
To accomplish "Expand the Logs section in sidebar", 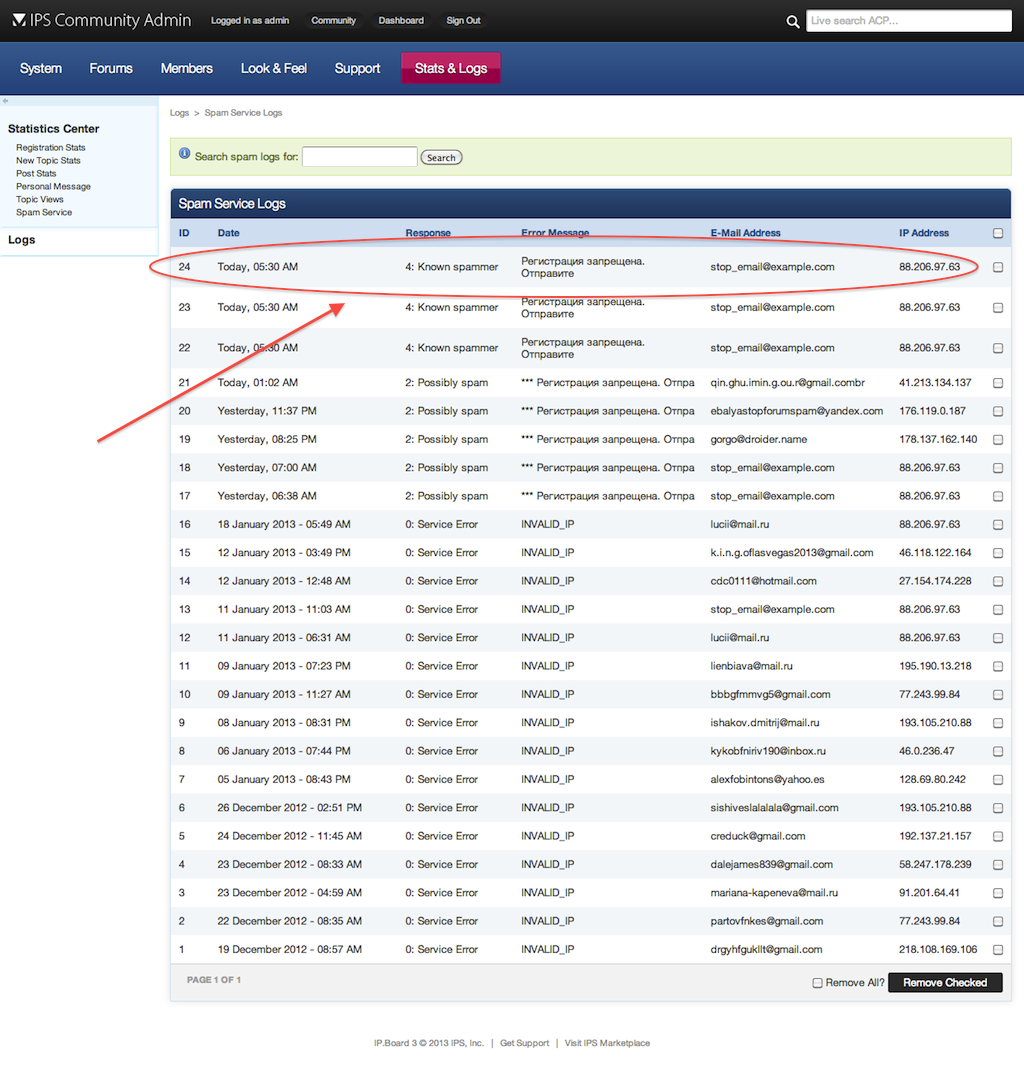I will (22, 240).
